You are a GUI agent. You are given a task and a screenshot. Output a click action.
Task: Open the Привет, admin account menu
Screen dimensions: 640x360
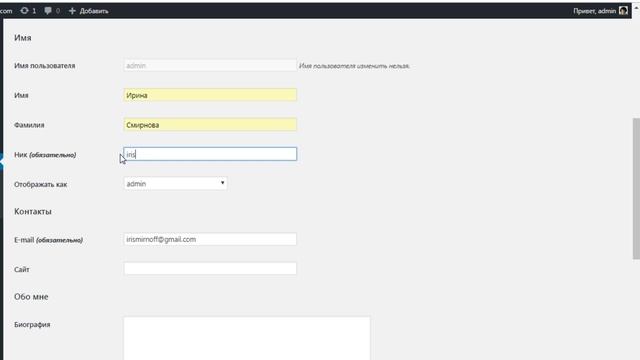point(600,11)
